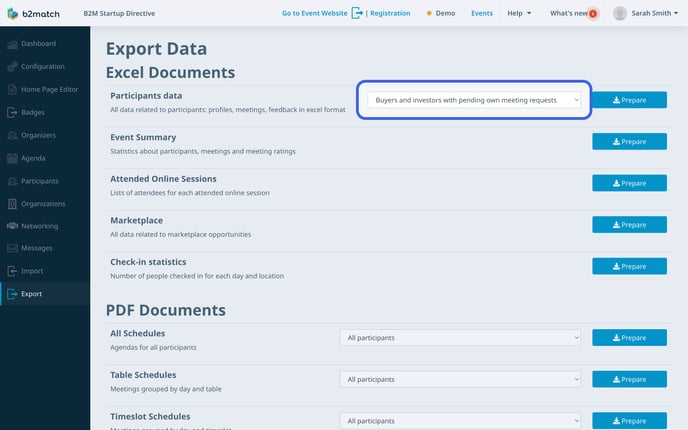Image resolution: width=688 pixels, height=430 pixels.
Task: Click the Organizations building icon
Action: click(12, 204)
